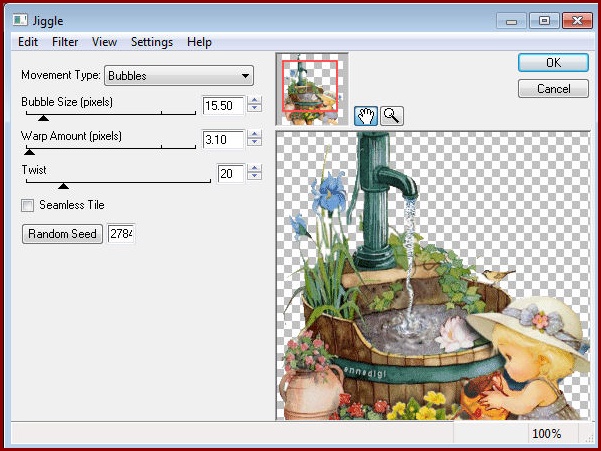Confirm with the OK button
601x451 pixels.
click(553, 62)
